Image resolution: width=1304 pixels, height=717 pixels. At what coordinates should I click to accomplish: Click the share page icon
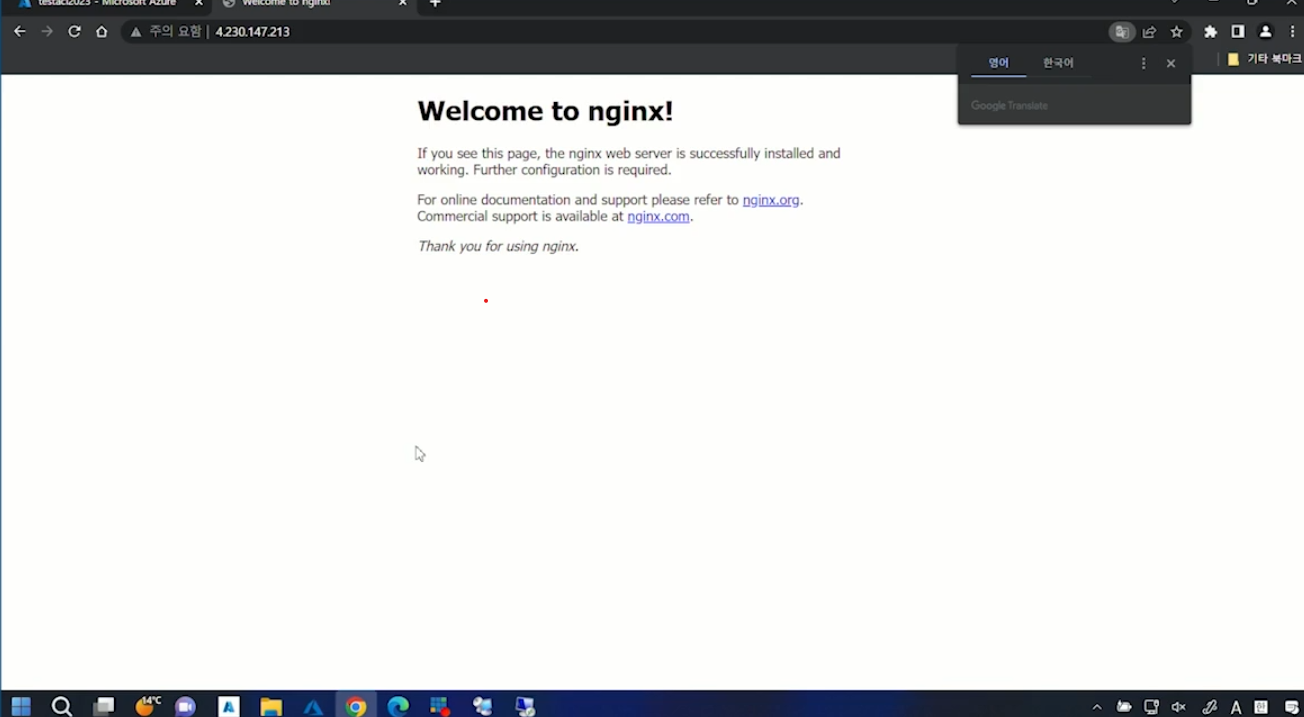click(x=1149, y=32)
